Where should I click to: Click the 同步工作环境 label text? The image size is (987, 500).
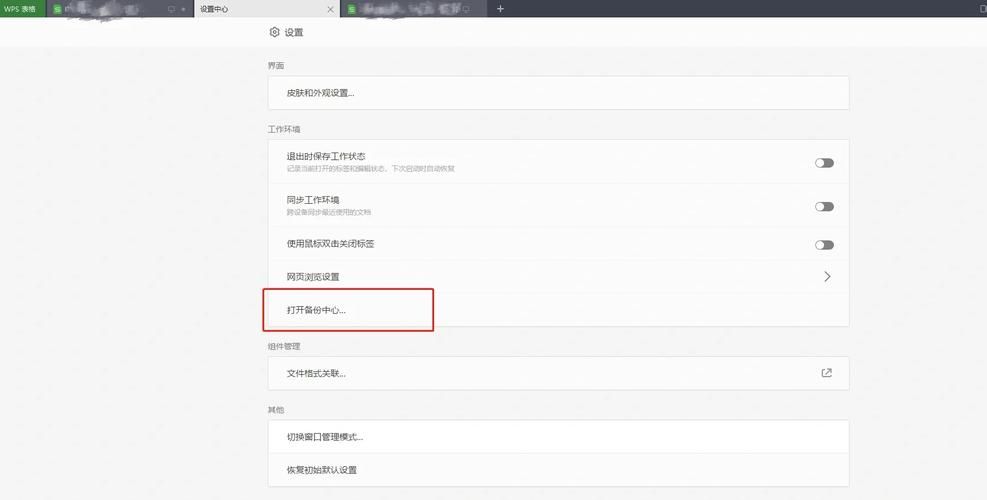click(x=313, y=200)
